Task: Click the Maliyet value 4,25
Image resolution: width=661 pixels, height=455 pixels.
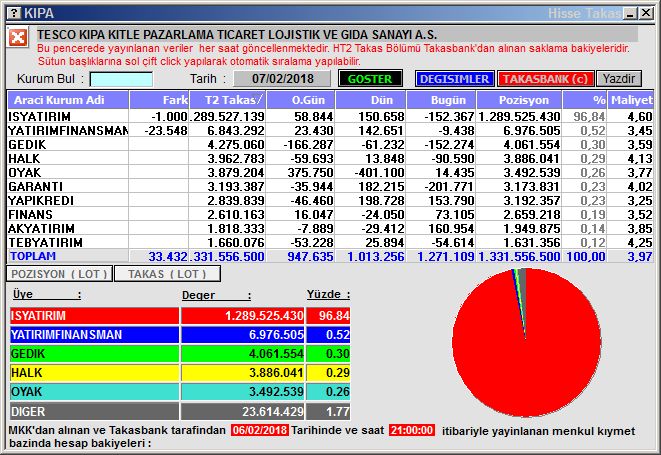Action: pos(640,242)
